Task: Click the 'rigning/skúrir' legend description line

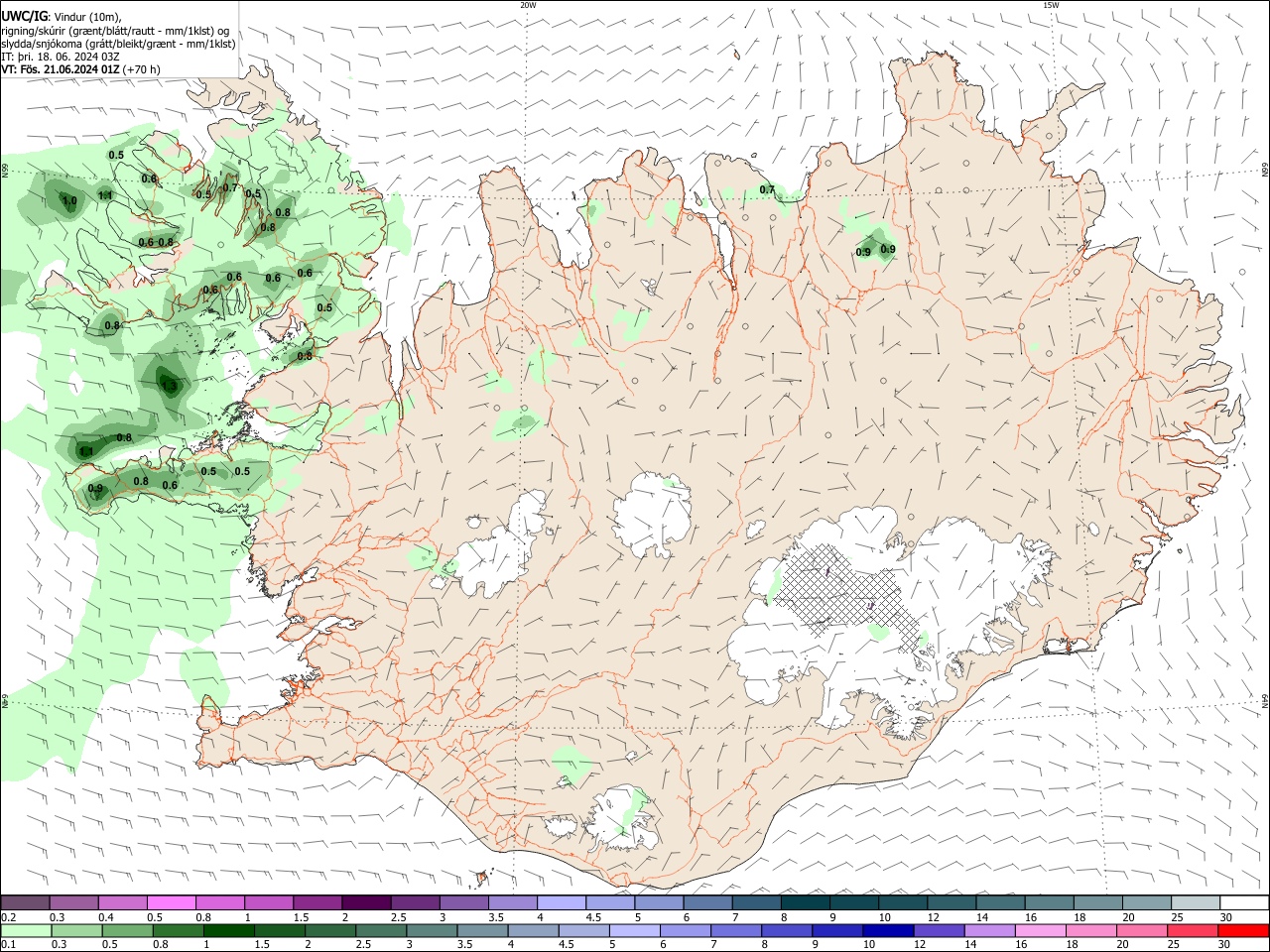Action: click(x=116, y=31)
